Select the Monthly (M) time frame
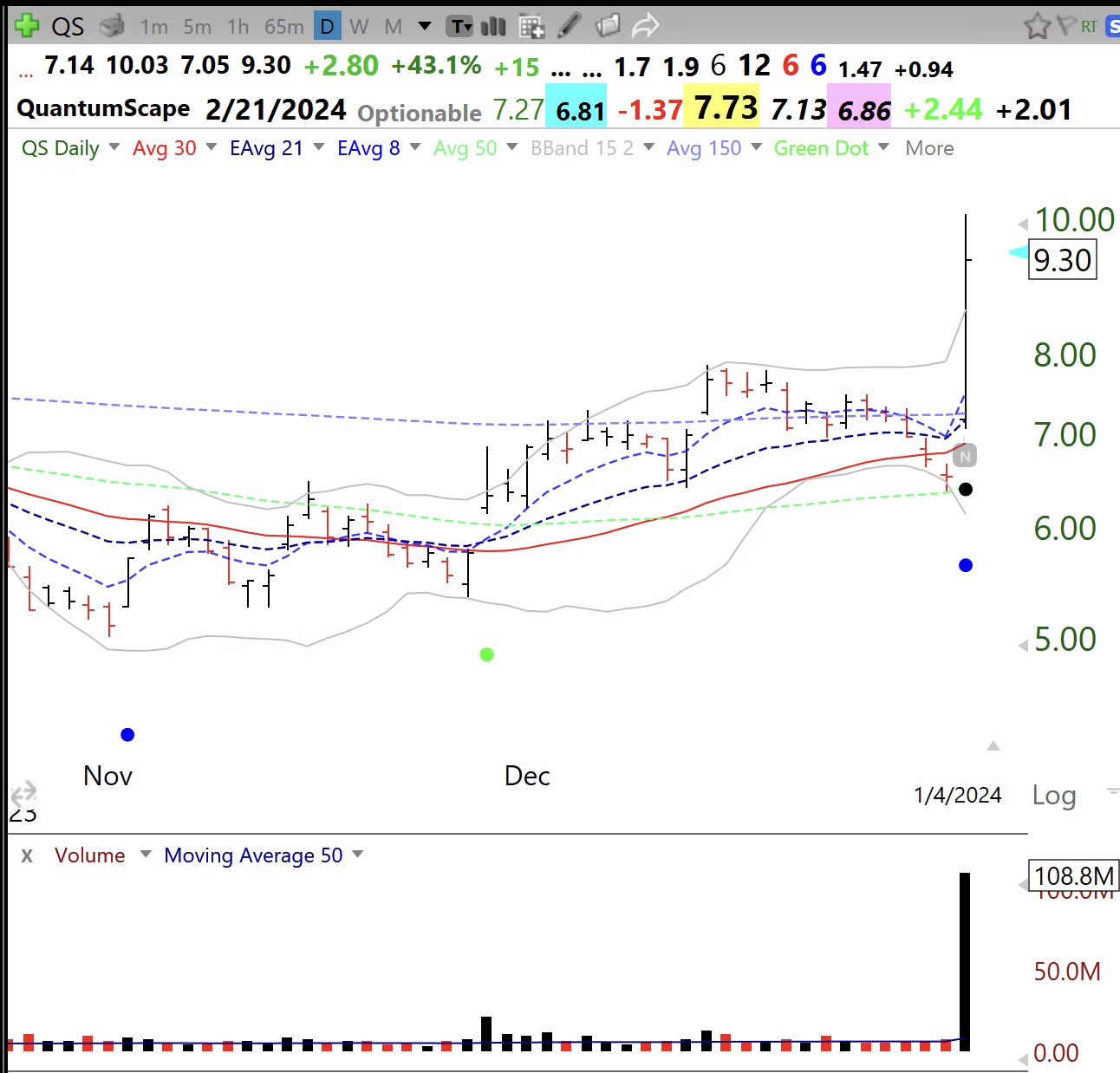 [x=394, y=27]
